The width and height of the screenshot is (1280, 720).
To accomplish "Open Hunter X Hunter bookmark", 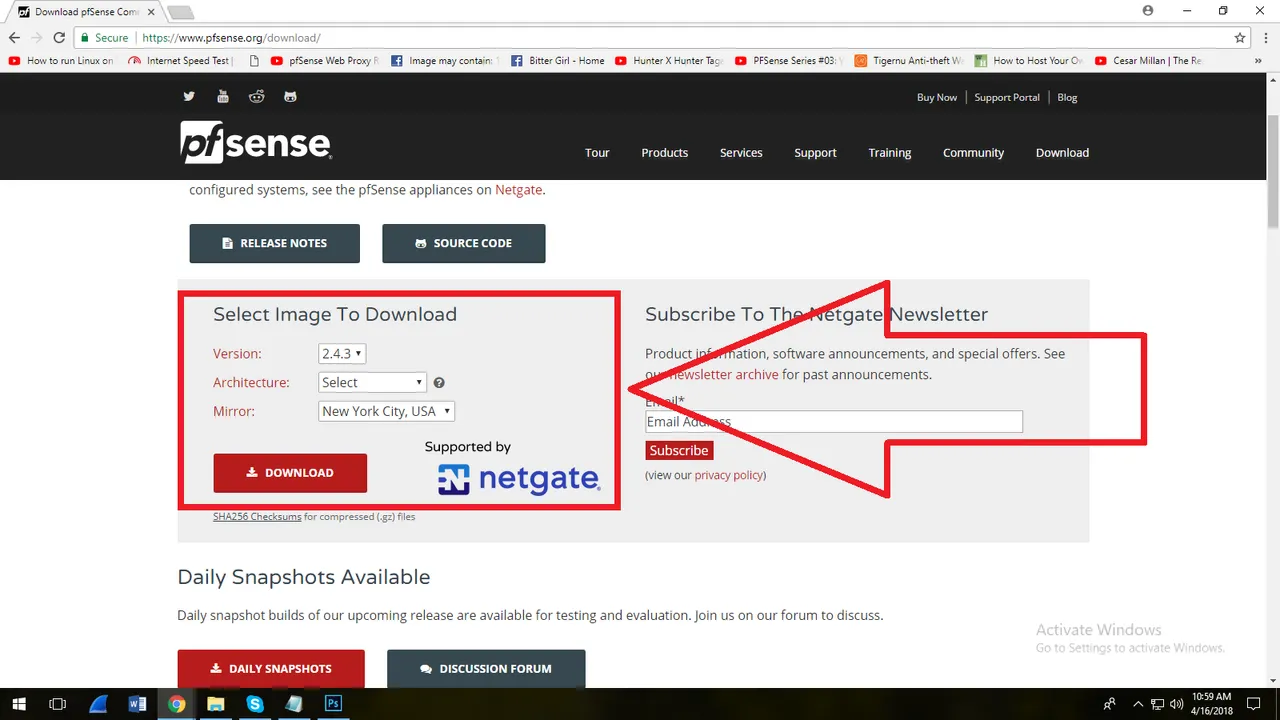I will 669,60.
